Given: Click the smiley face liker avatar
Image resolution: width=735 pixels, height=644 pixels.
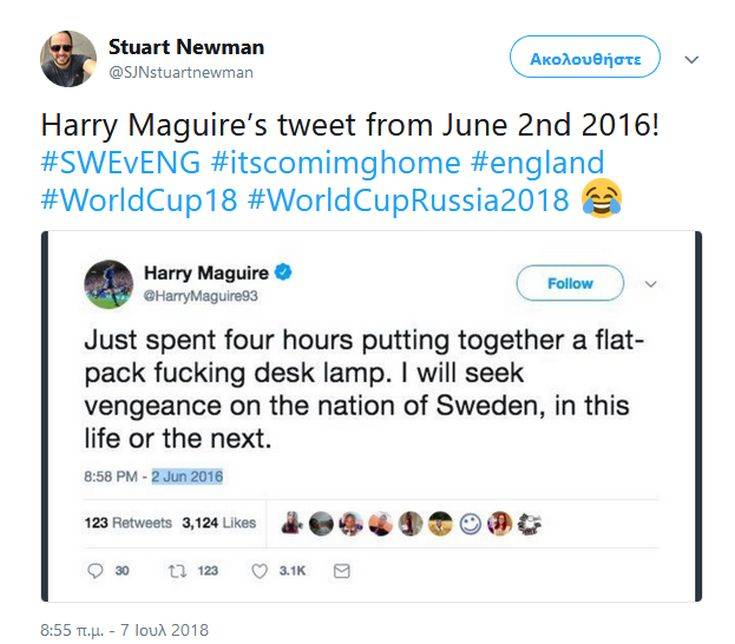Looking at the screenshot, I should (472, 522).
